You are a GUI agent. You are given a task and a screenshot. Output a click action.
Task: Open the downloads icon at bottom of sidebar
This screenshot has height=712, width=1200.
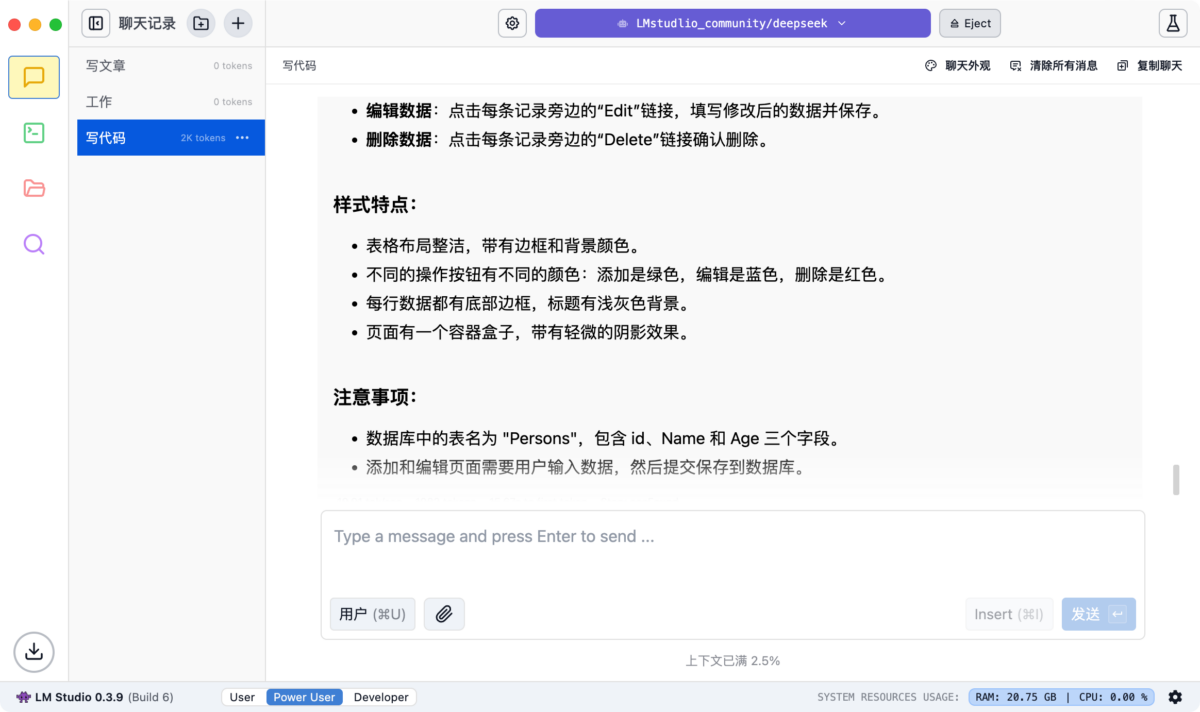[34, 652]
